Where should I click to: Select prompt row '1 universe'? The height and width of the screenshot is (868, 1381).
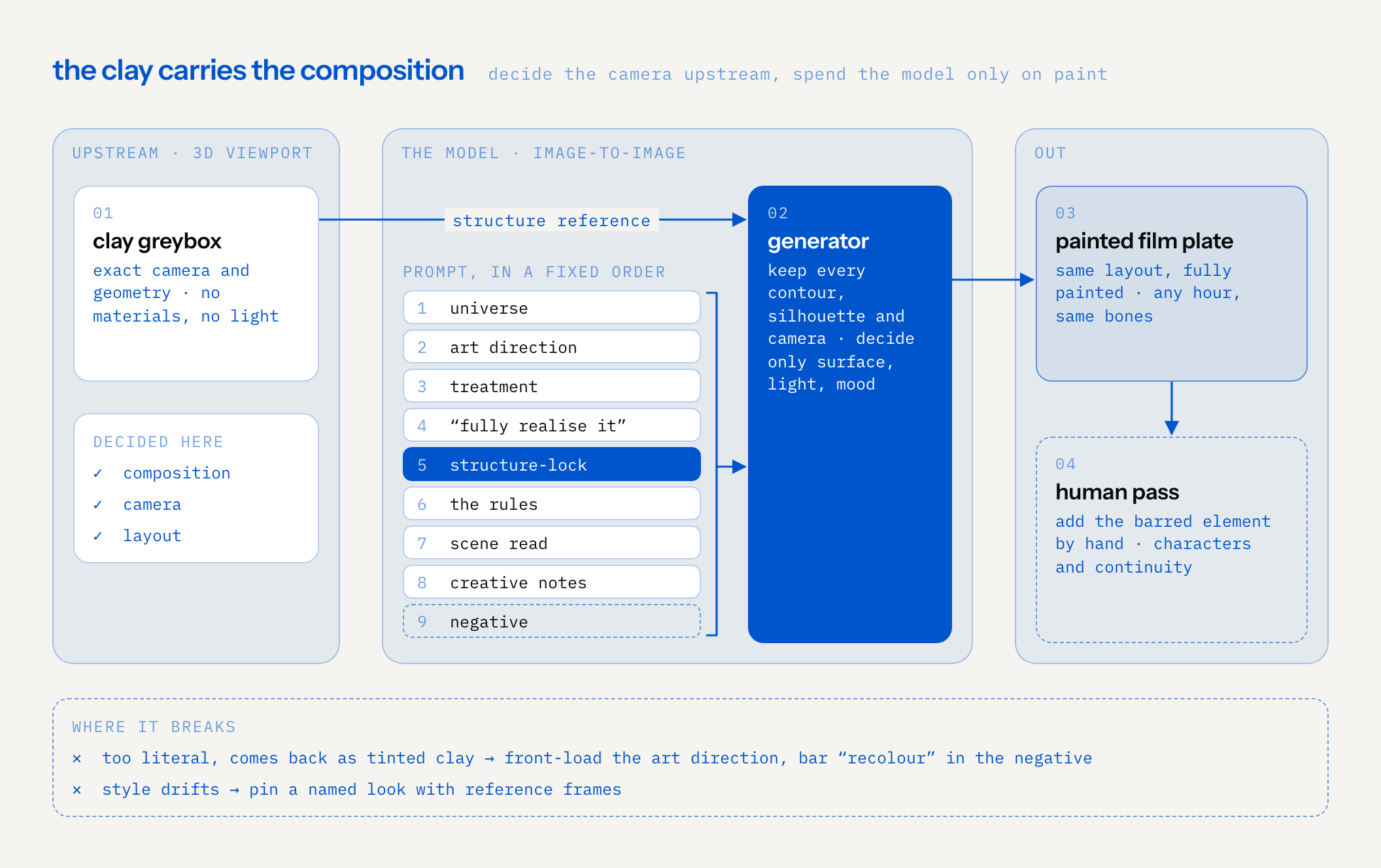(551, 308)
